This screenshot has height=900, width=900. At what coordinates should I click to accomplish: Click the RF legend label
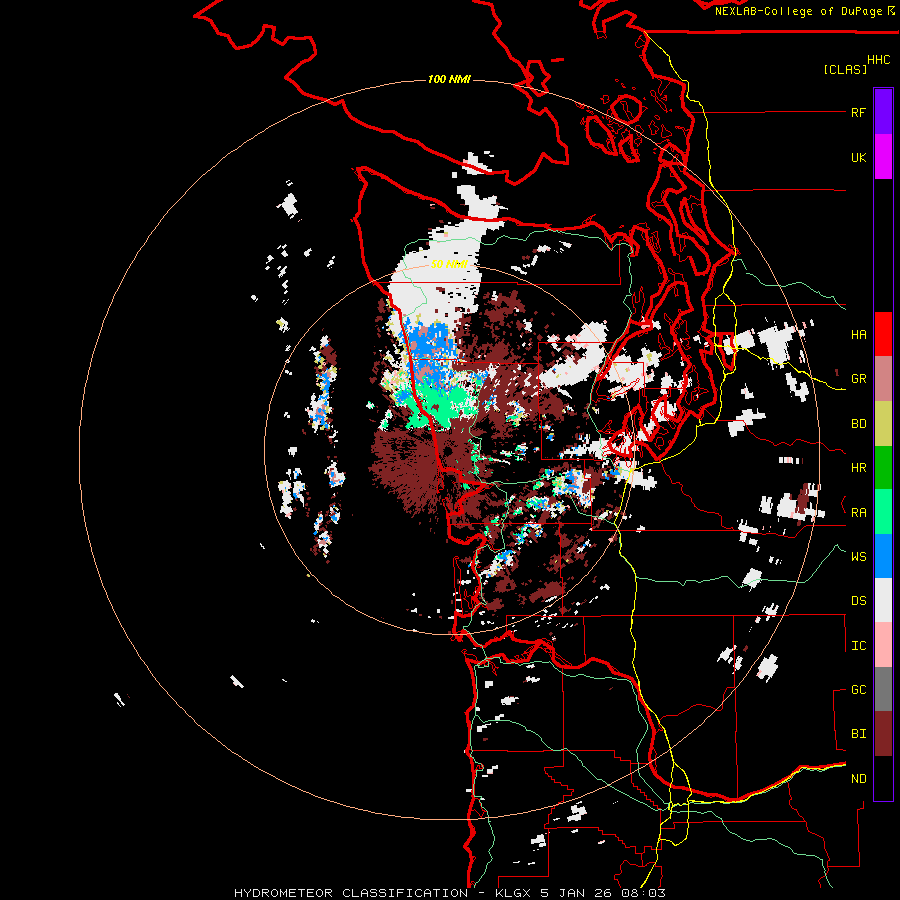pos(858,112)
